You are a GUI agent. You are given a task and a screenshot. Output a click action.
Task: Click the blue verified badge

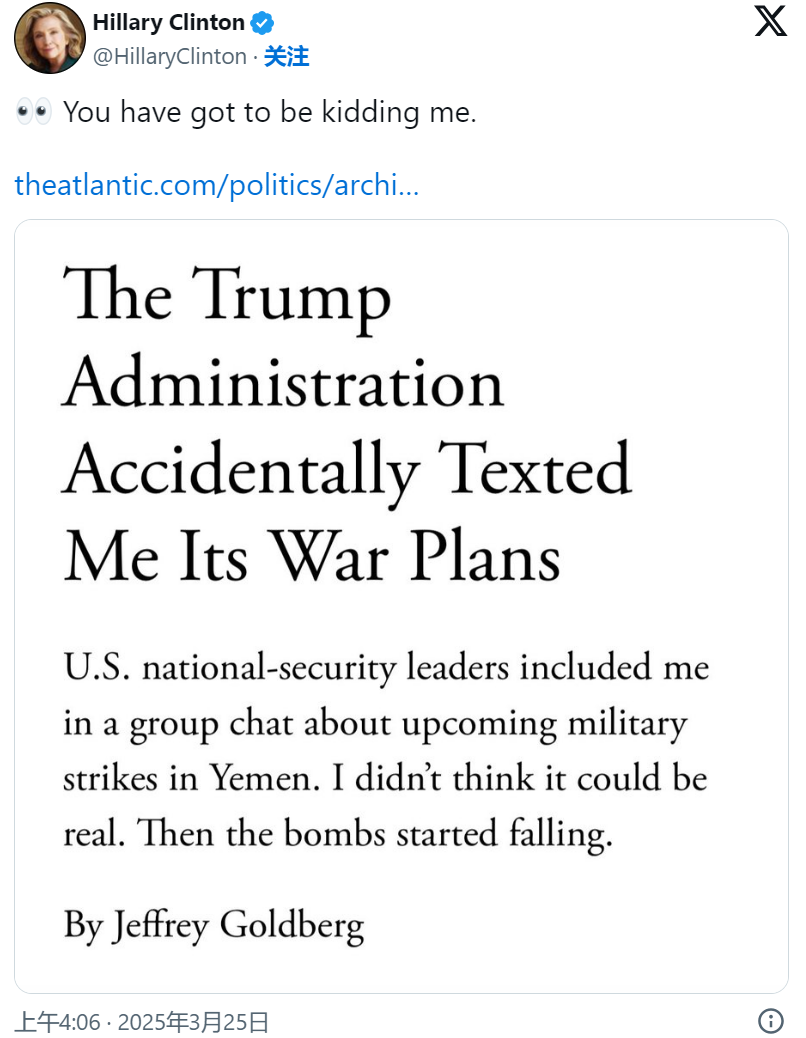click(x=262, y=23)
